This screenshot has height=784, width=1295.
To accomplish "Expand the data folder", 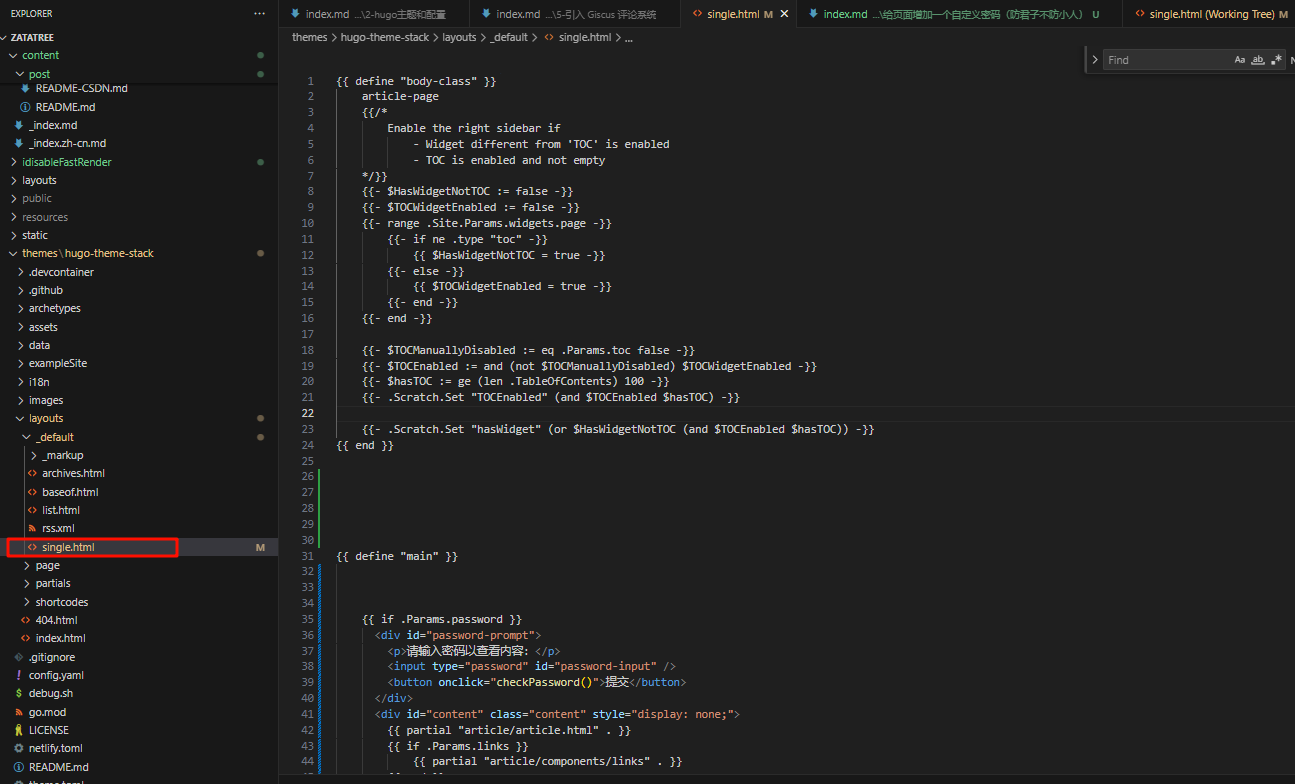I will [20, 345].
